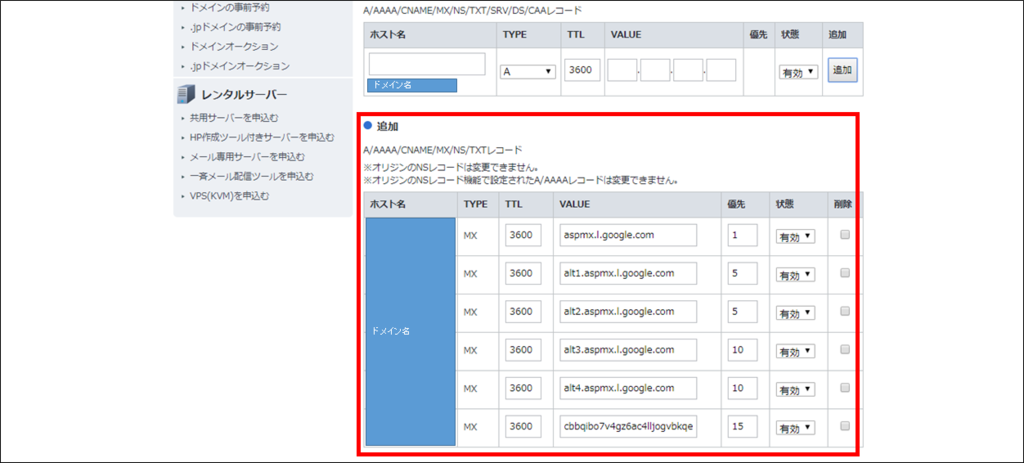Open 状態 dropdown for alt3.aspmx.l.google.com row
Screen dimensions: 1024x463
[795, 351]
